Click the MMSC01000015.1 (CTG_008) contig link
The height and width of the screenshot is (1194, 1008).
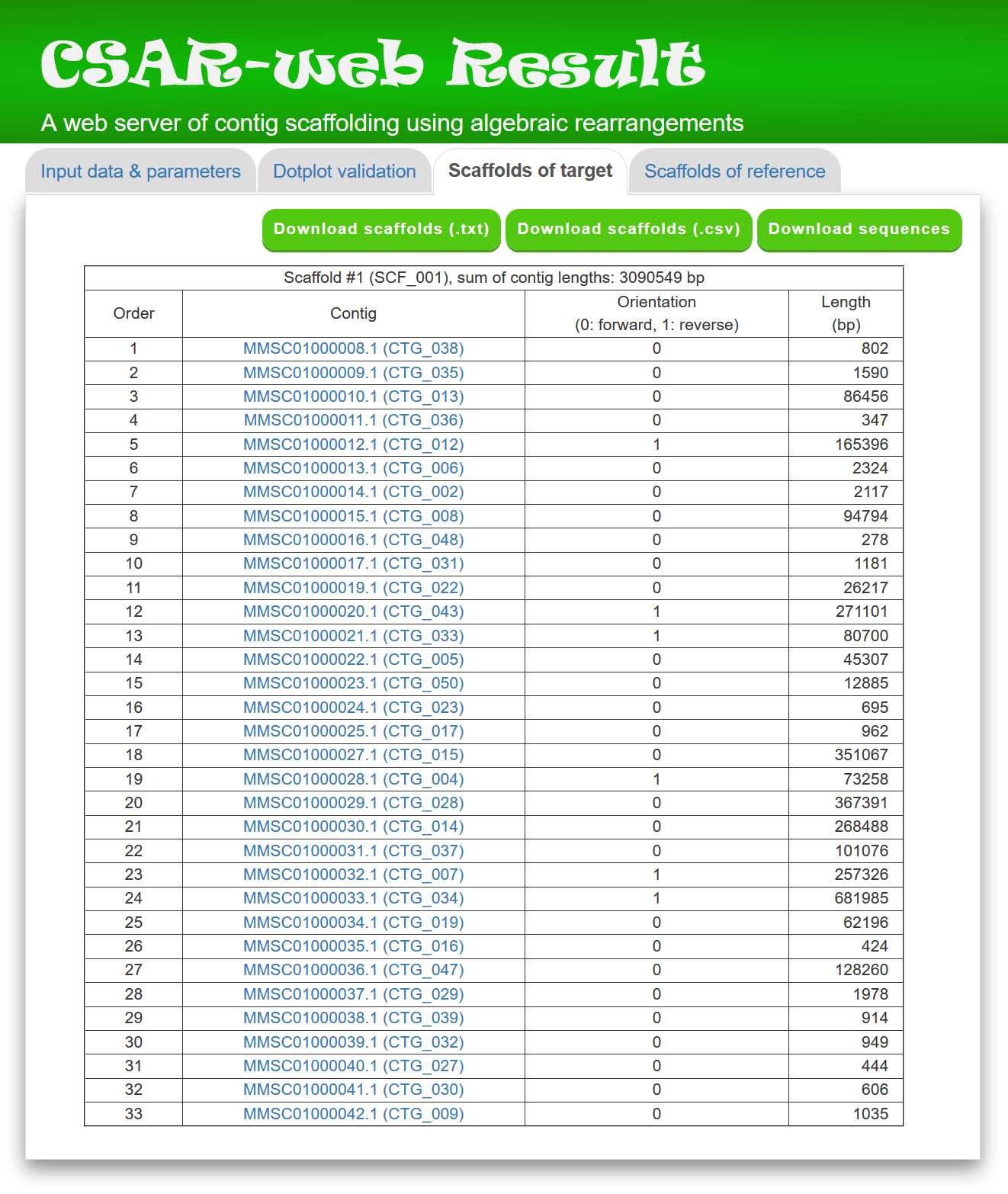pos(353,516)
